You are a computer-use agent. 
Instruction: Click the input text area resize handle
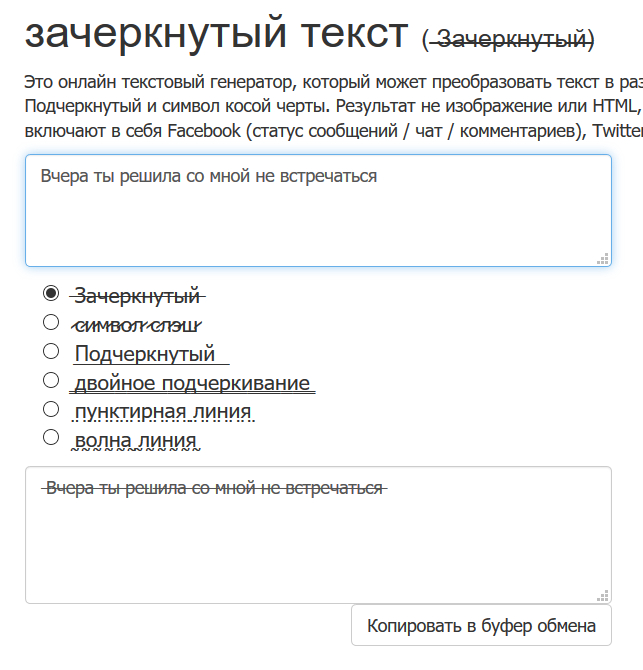[x=603, y=258]
